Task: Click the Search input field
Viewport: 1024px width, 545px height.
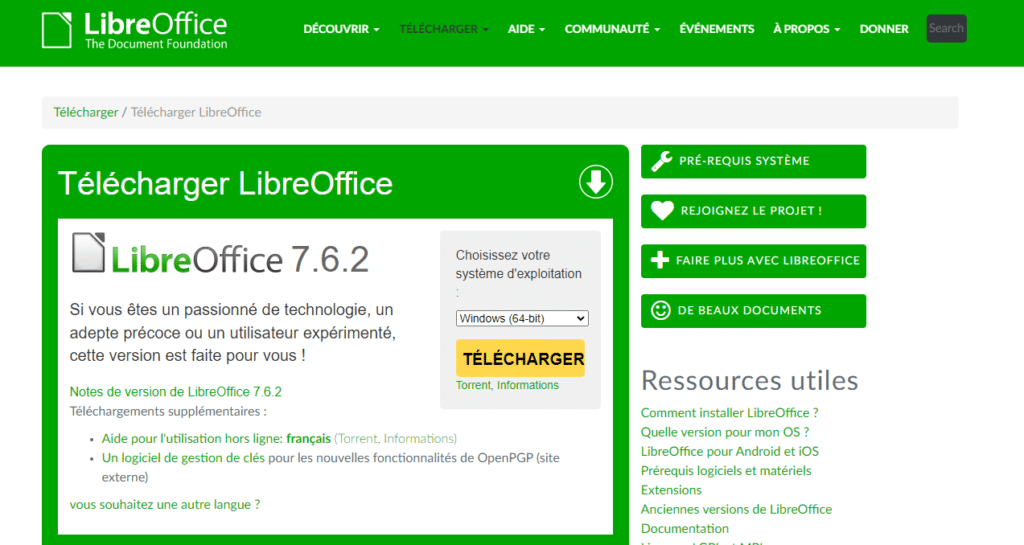Action: tap(946, 28)
